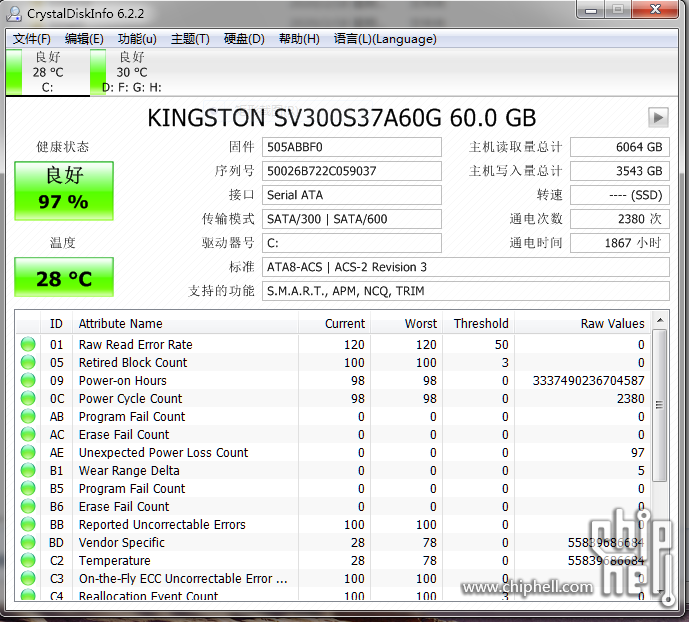Select the C: drive at 28 °C
The image size is (689, 622).
(x=47, y=72)
